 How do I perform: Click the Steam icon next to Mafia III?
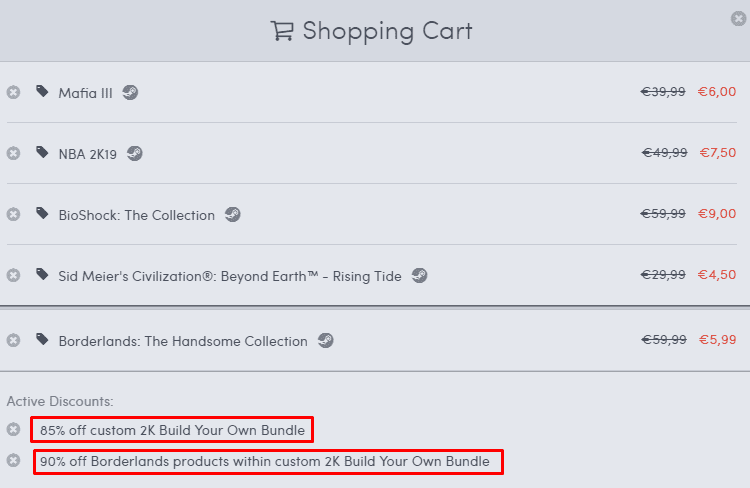[x=130, y=92]
